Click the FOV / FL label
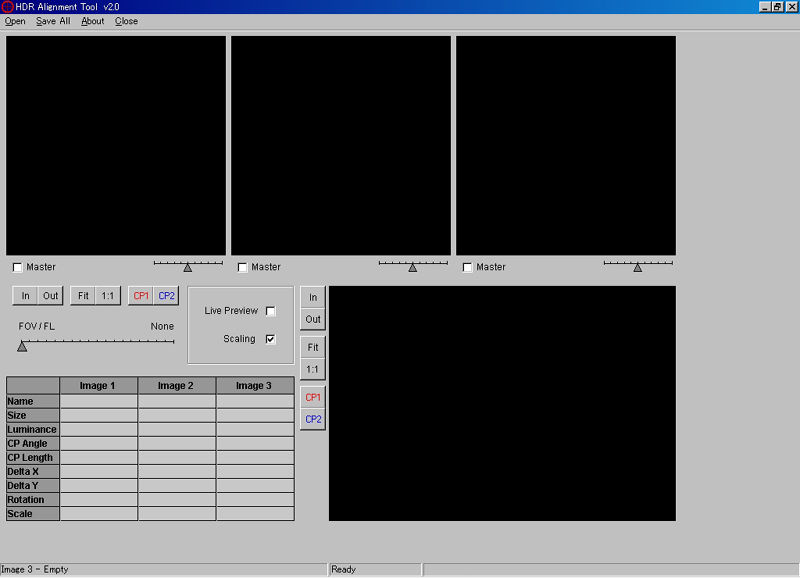This screenshot has height=578, width=800. tap(36, 326)
